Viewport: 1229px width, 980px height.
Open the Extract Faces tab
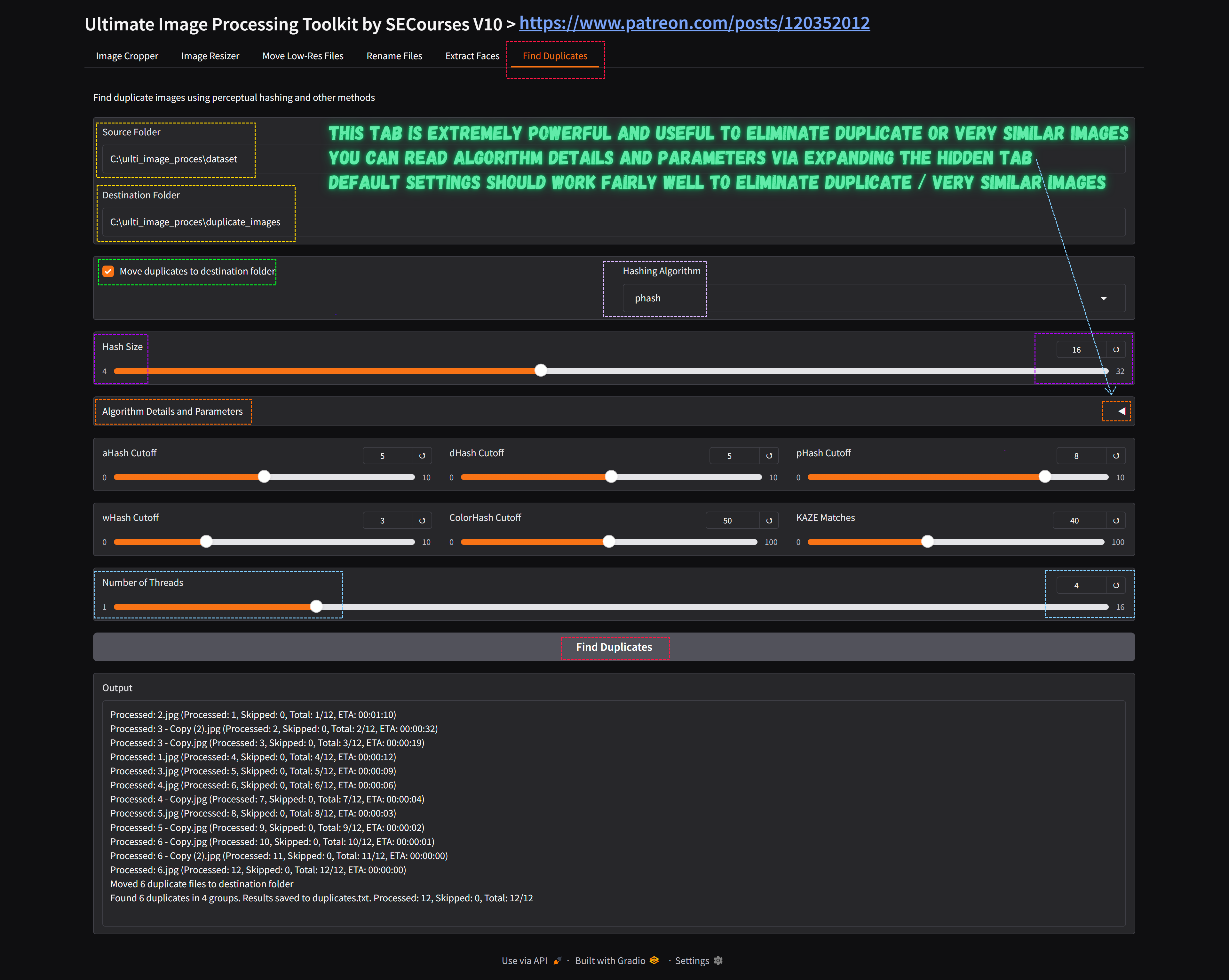click(472, 56)
